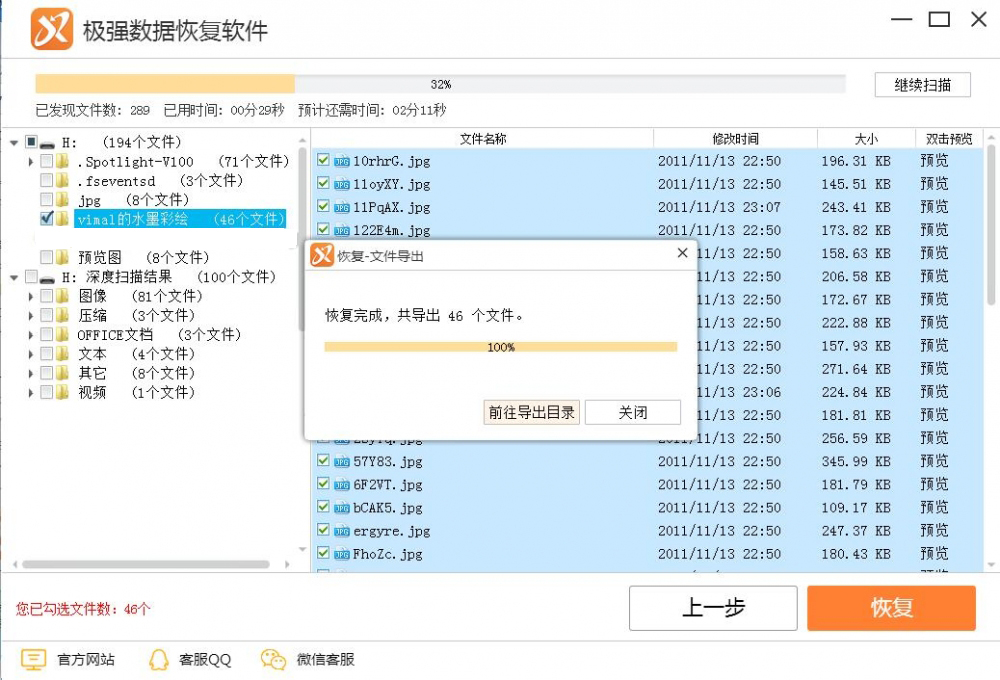The height and width of the screenshot is (680, 1000).
Task: Uncheck the 11PqAX.jpg file
Action: tap(322, 207)
